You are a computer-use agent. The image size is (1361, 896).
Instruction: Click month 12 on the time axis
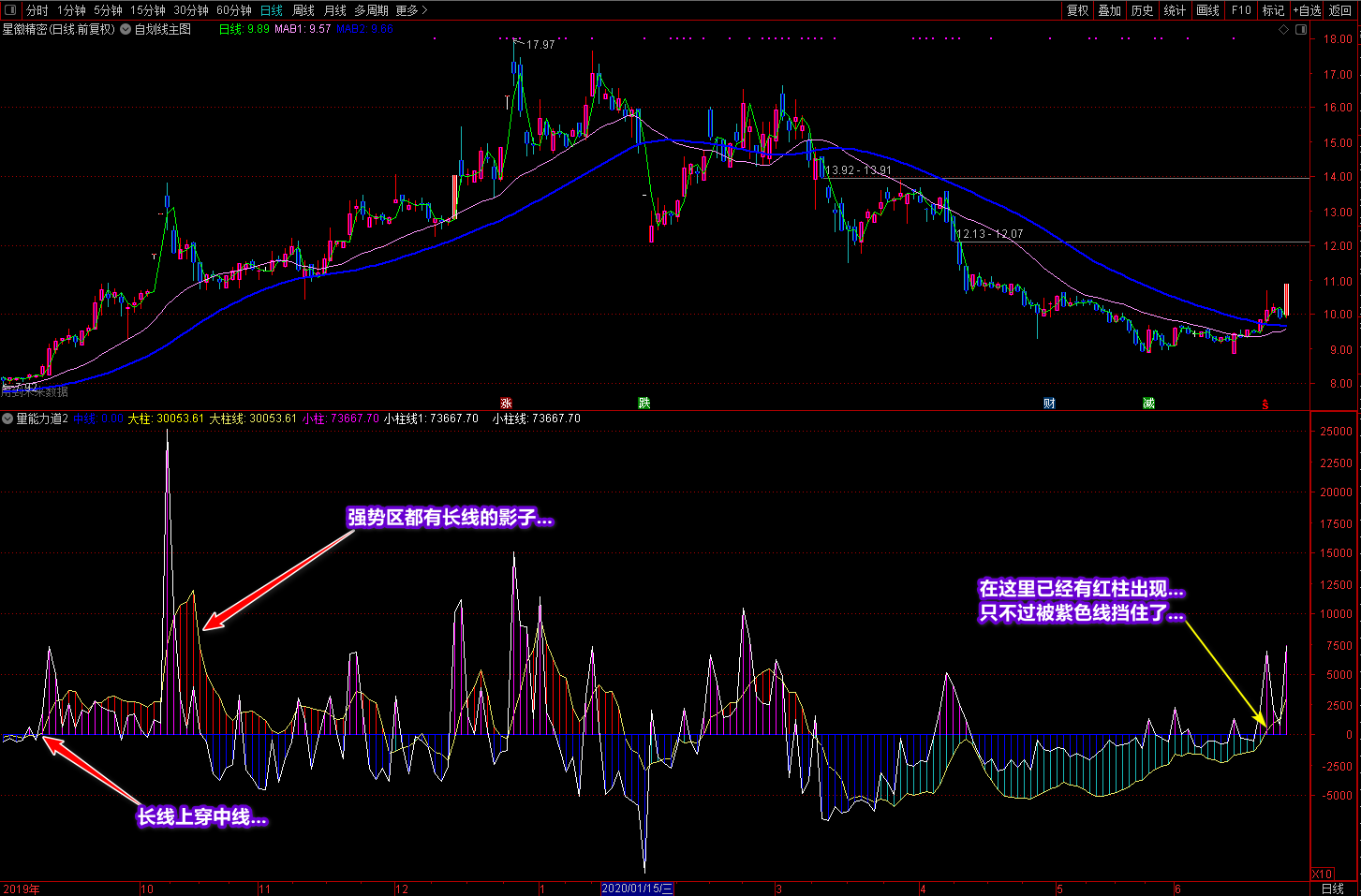[x=402, y=889]
